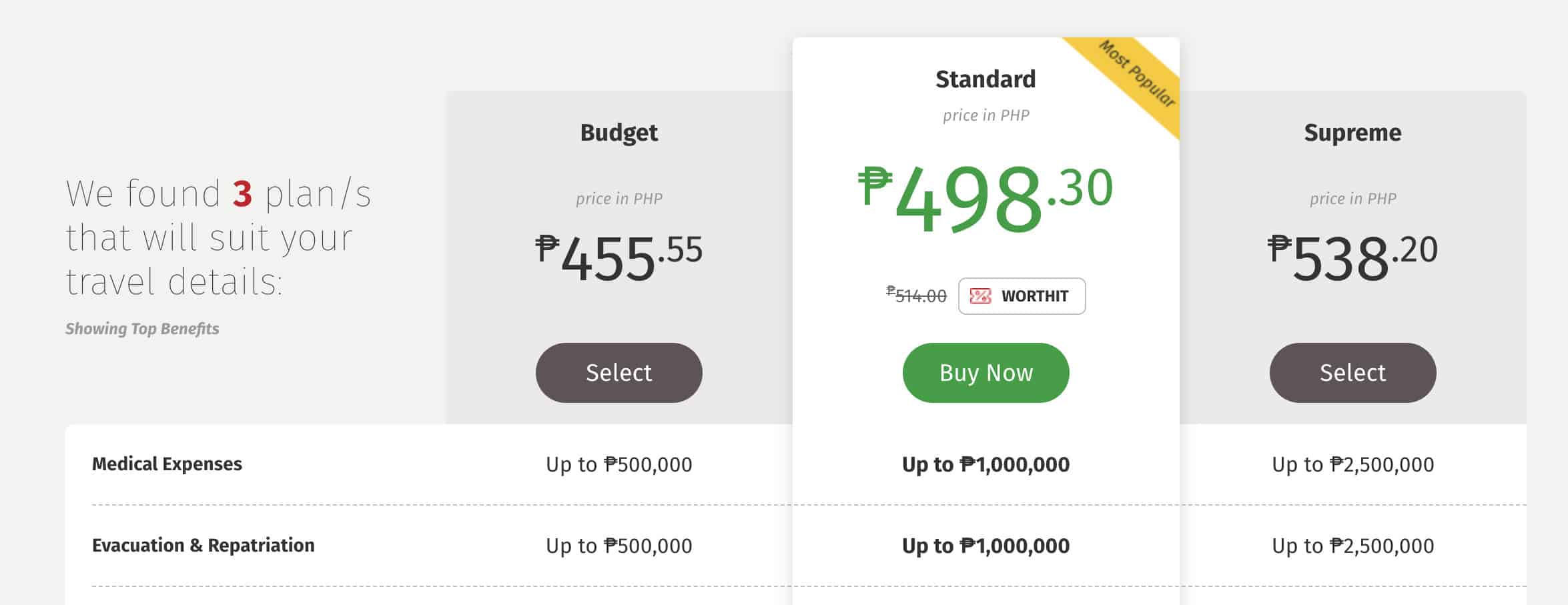Image resolution: width=1568 pixels, height=605 pixels.
Task: Click the Standard plan heading
Action: point(986,79)
